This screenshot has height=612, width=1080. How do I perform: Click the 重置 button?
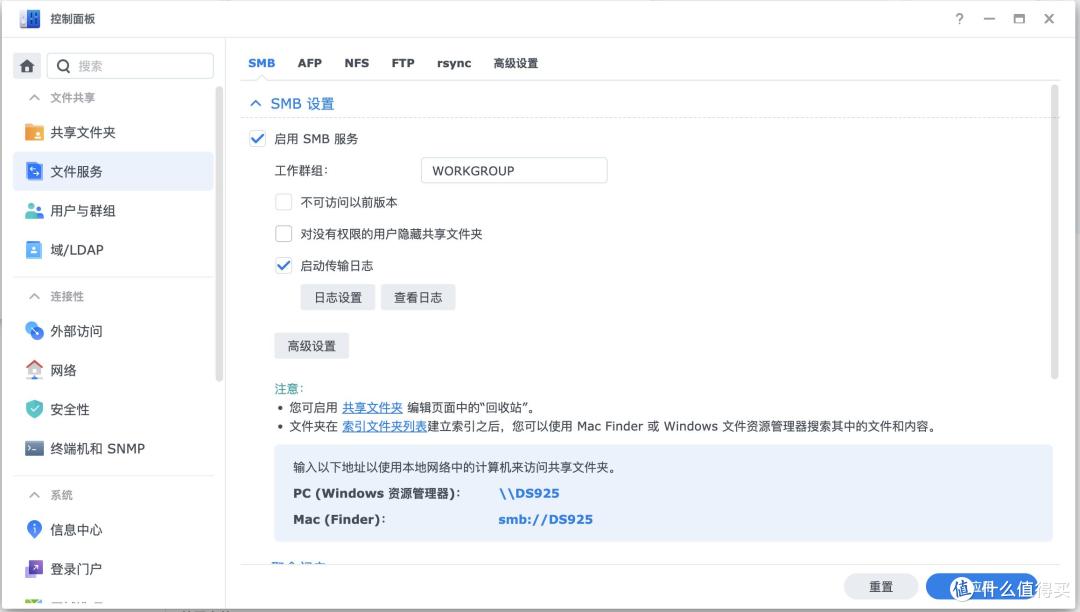(x=880, y=587)
